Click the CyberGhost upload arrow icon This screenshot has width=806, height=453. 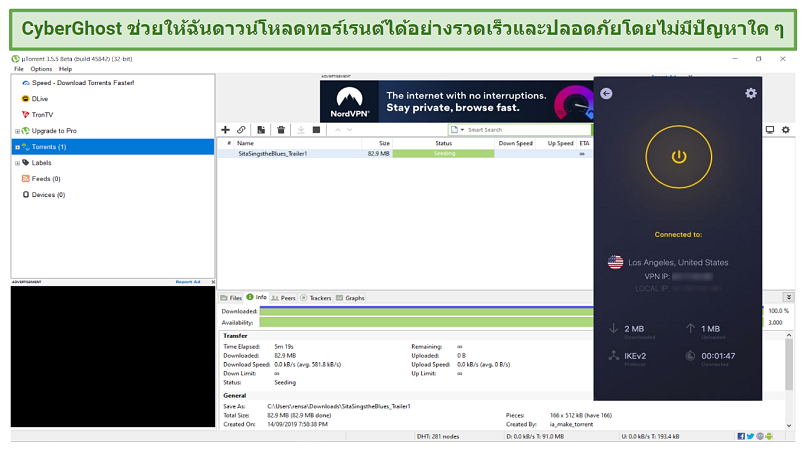(x=690, y=328)
